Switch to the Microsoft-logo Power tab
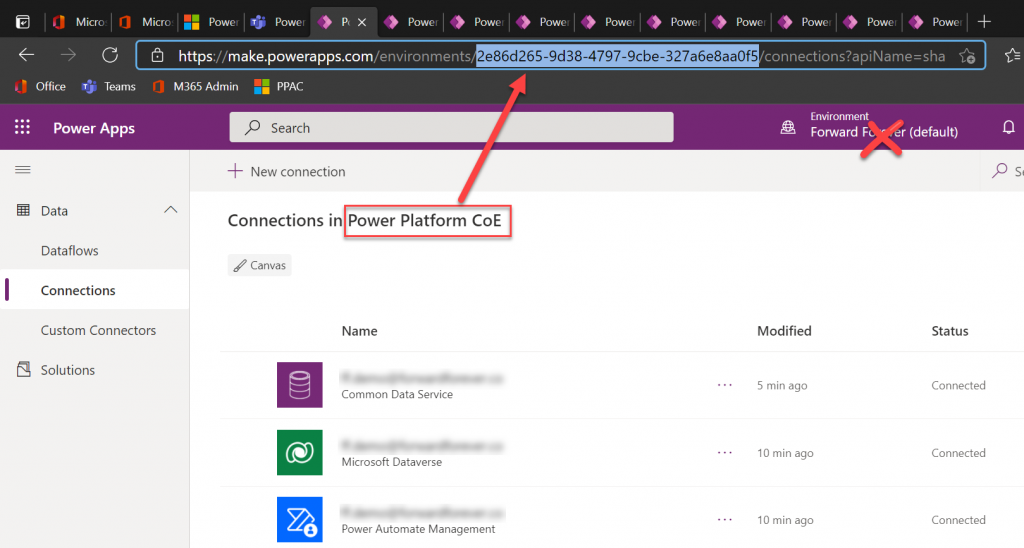Image resolution: width=1024 pixels, height=548 pixels. [212, 22]
